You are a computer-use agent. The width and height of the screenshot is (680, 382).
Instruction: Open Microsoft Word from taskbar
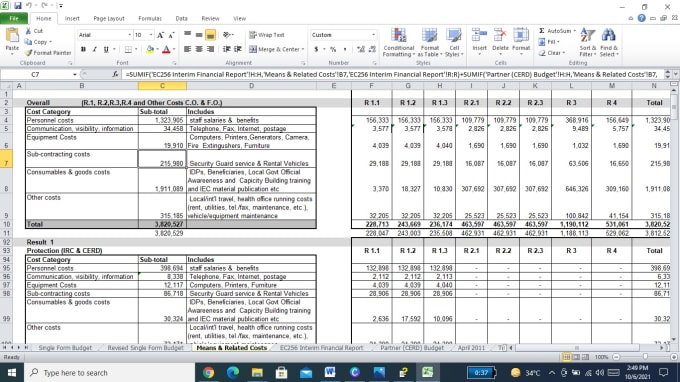pos(330,372)
